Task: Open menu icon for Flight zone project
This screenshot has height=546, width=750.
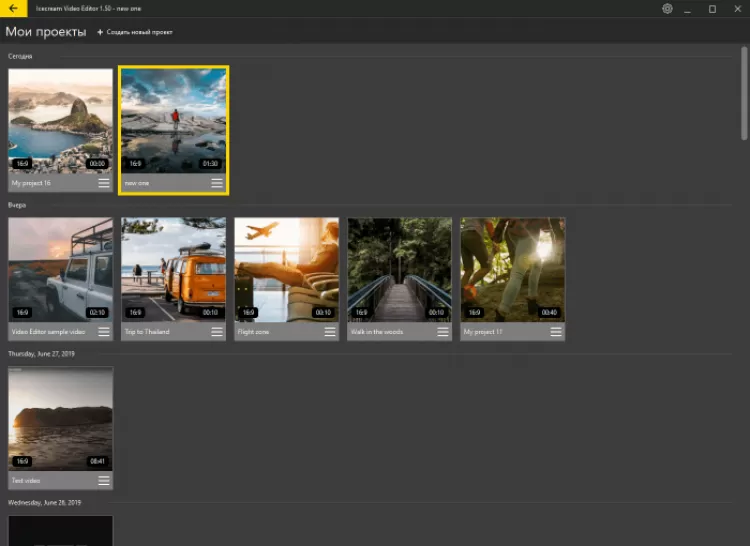Action: tap(330, 332)
